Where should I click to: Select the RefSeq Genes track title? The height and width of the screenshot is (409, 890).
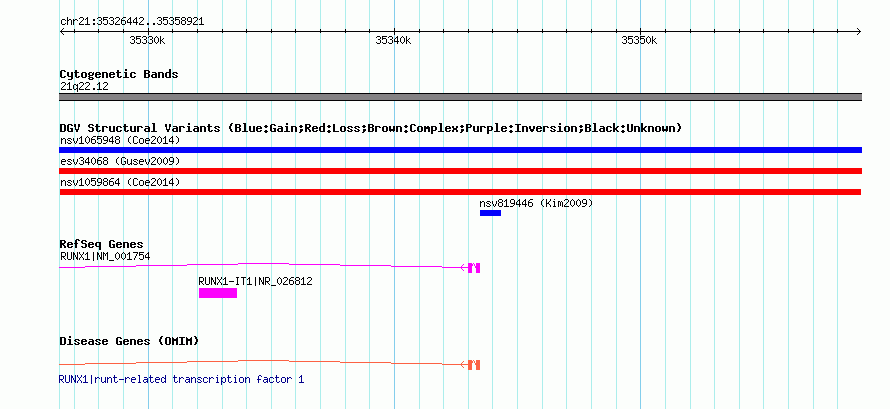[x=101, y=244]
